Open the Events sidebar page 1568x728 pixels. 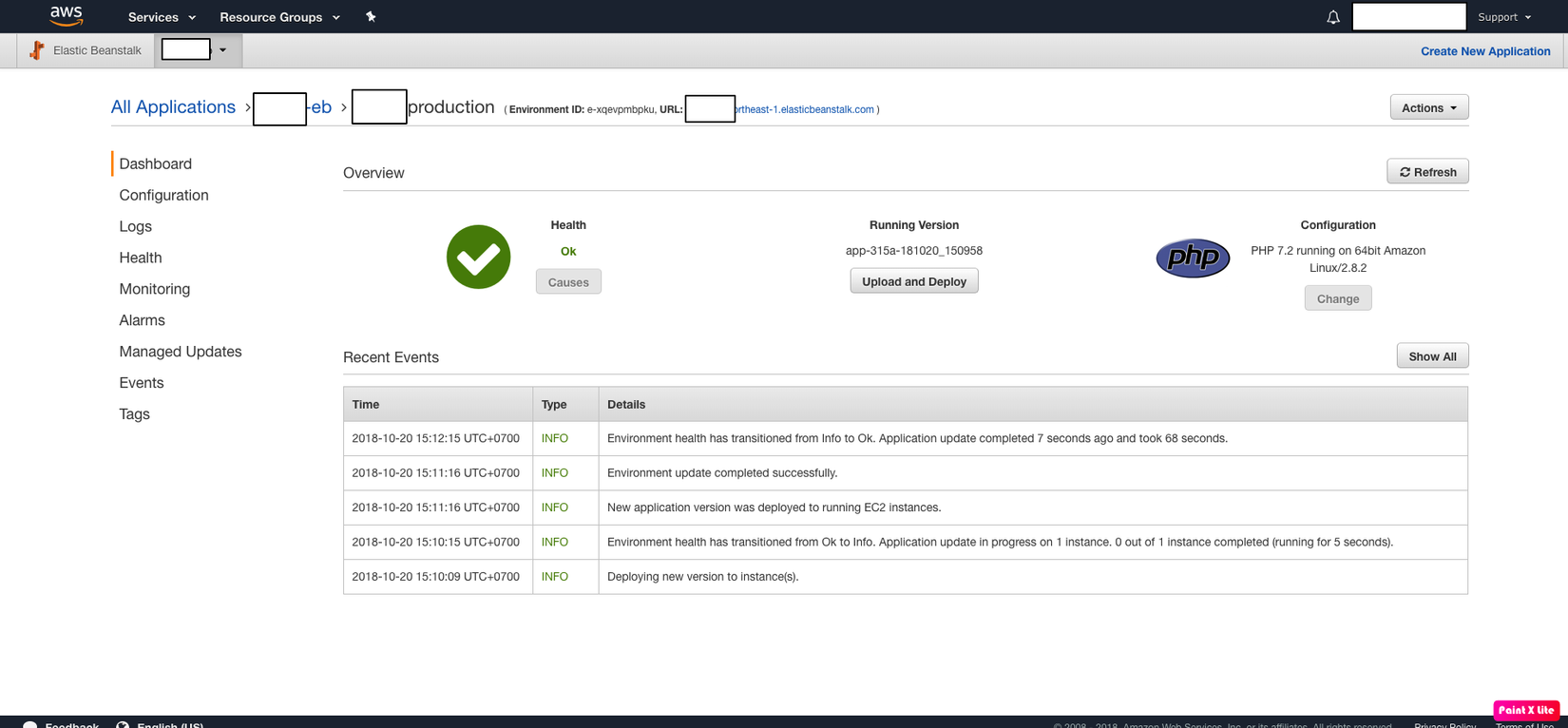click(142, 383)
